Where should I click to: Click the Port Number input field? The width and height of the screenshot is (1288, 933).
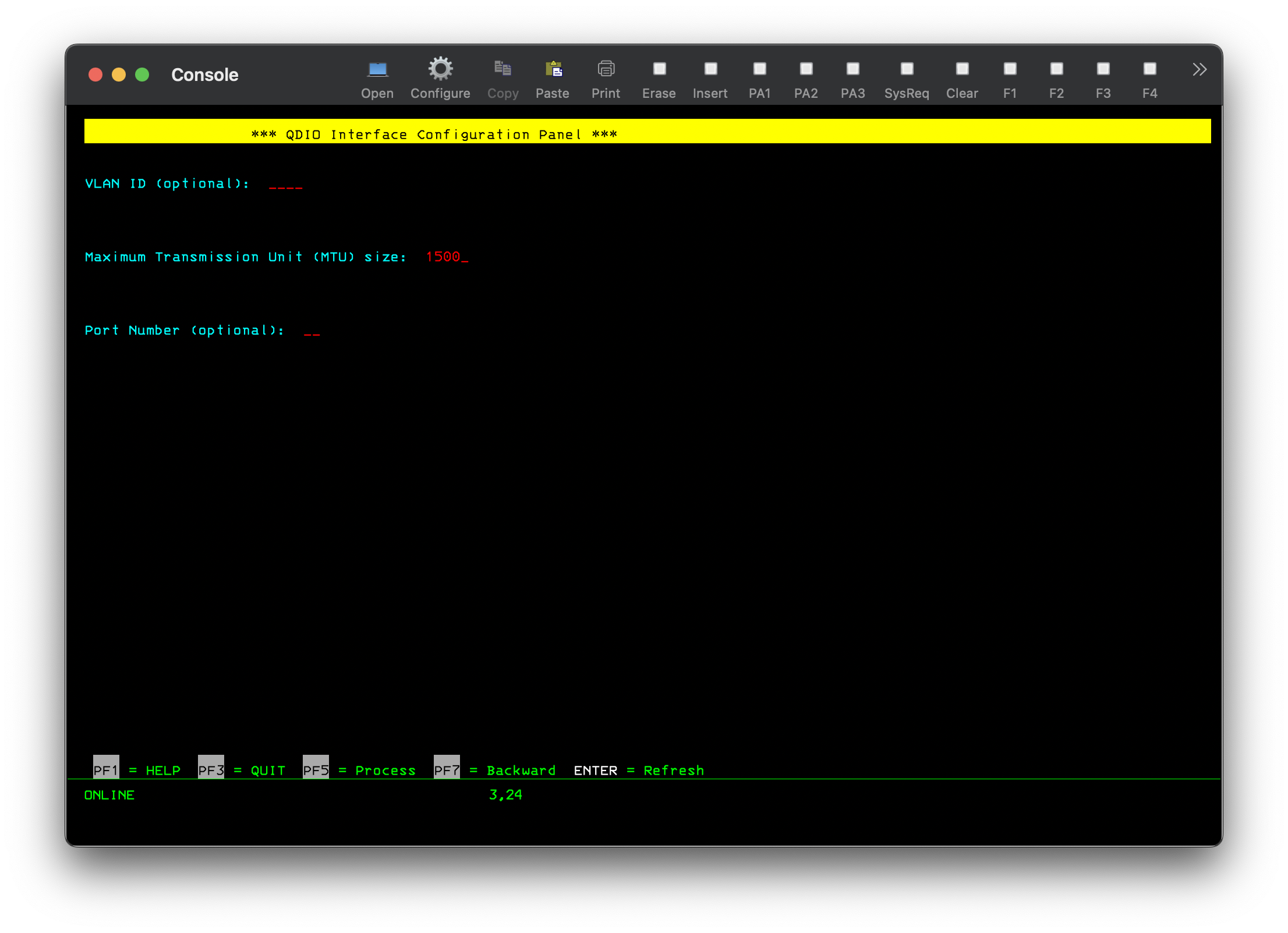(312, 331)
